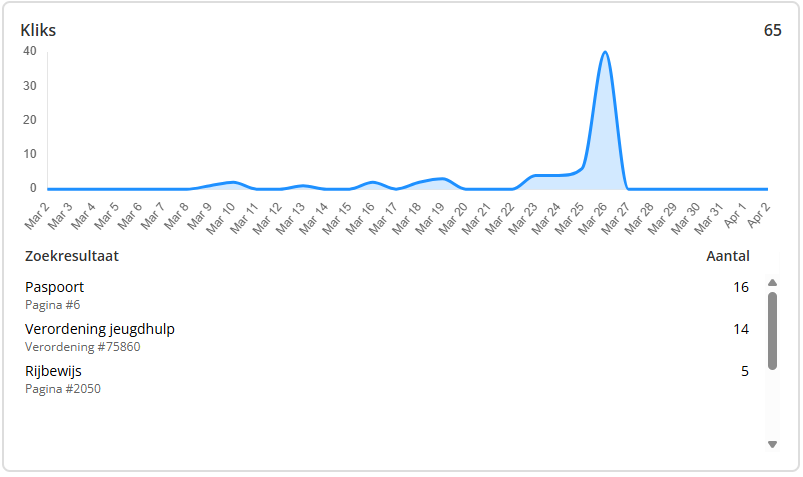Open the Paspoort search result

54,287
